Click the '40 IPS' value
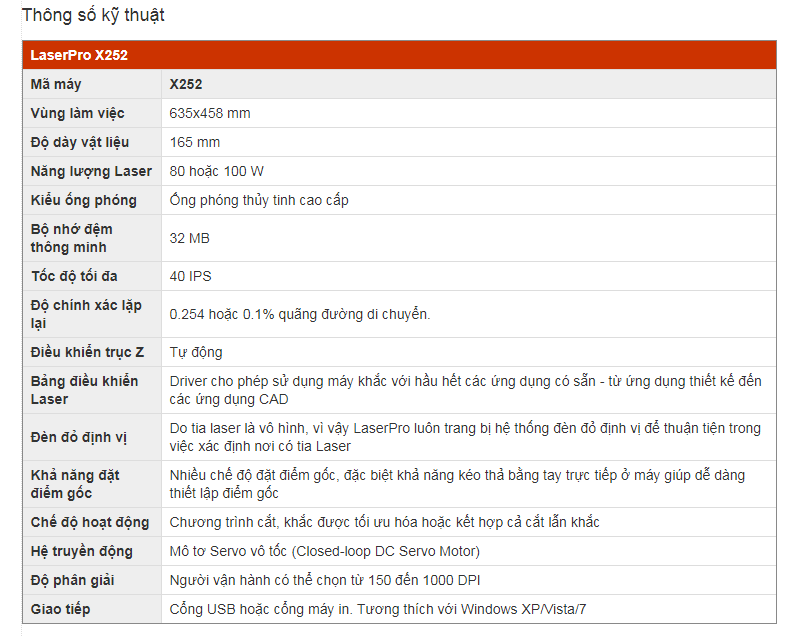 tap(190, 276)
